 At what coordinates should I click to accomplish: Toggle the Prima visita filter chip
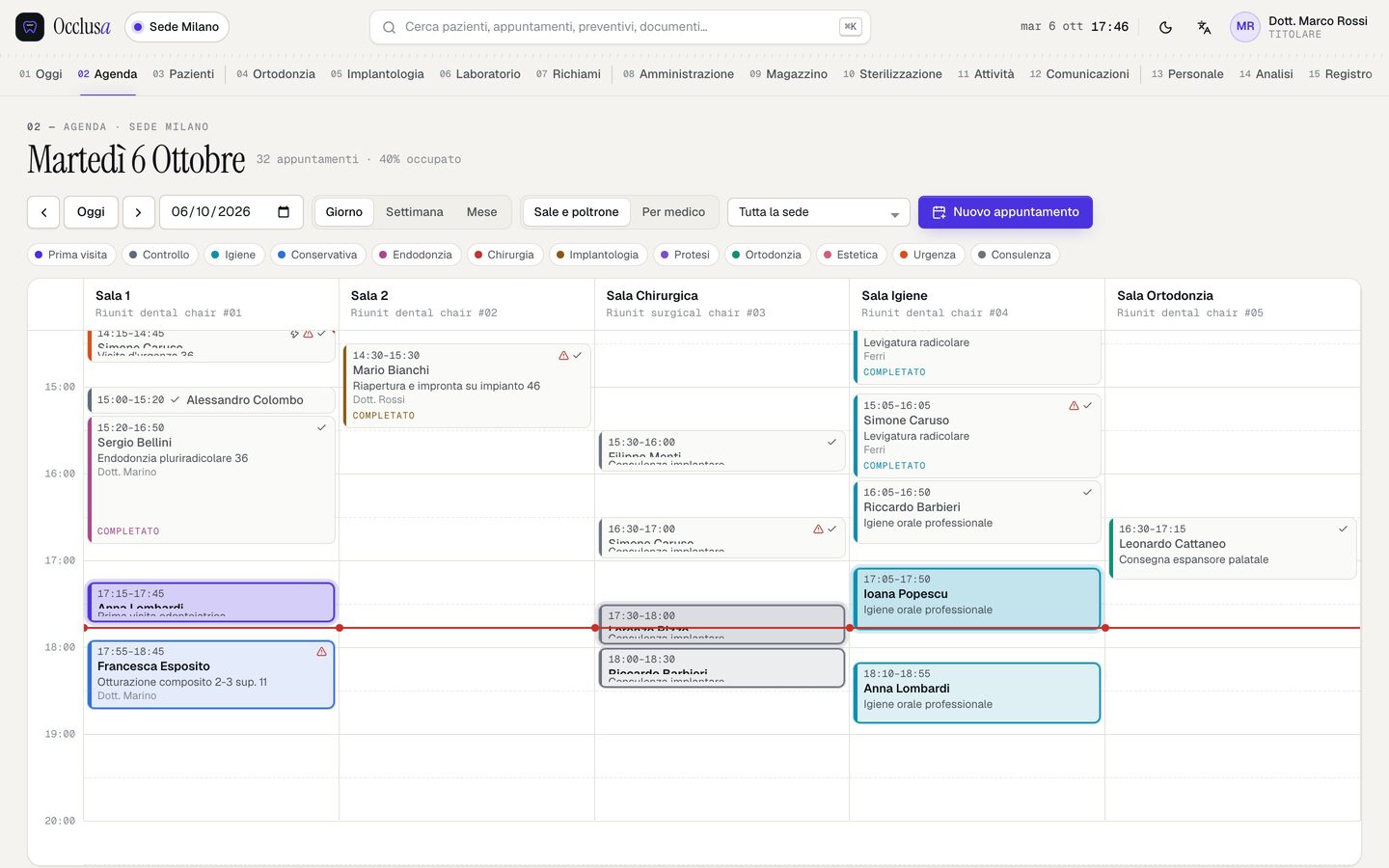tap(71, 255)
